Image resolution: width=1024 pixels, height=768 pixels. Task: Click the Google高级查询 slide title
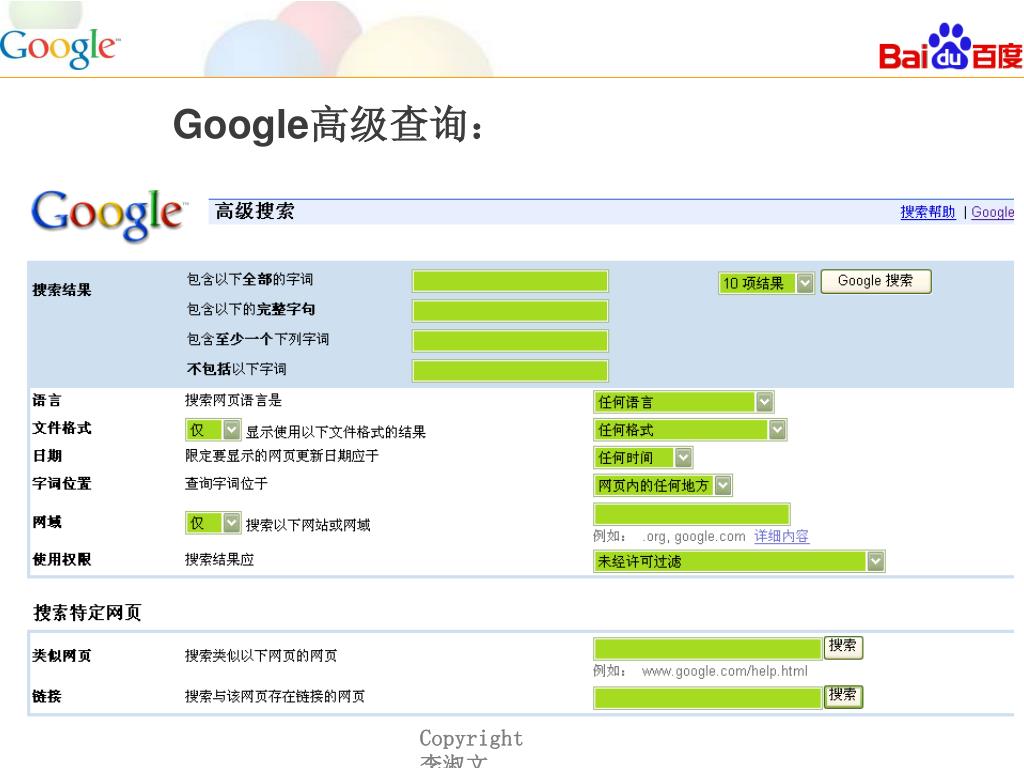[328, 124]
